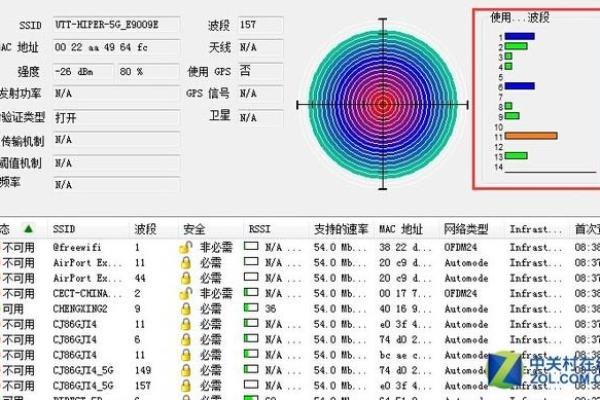Click the 可用 status of CHENGXING2
The image size is (600, 400).
(x=13, y=309)
